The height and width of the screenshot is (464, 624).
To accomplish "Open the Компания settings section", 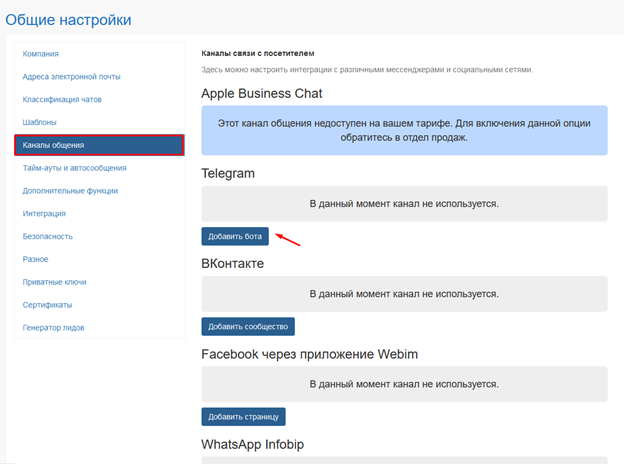I will pyautogui.click(x=41, y=54).
